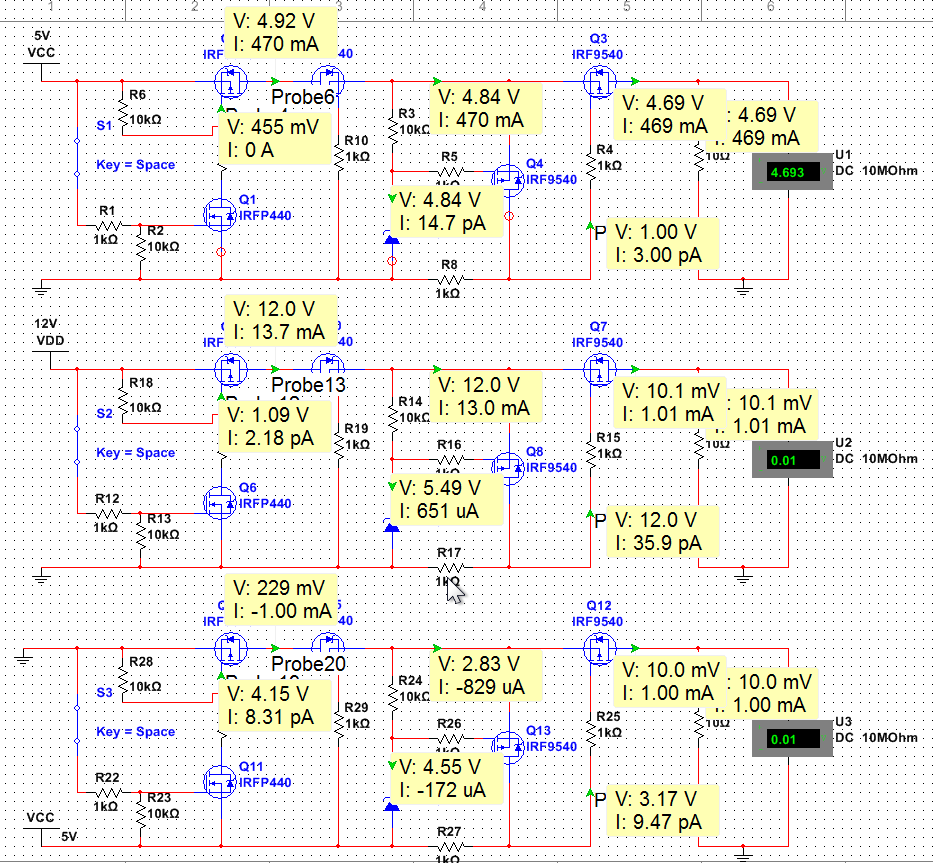The width and height of the screenshot is (933, 863).
Task: Select the R23 10kΩ resistor symbol
Action: point(140,814)
